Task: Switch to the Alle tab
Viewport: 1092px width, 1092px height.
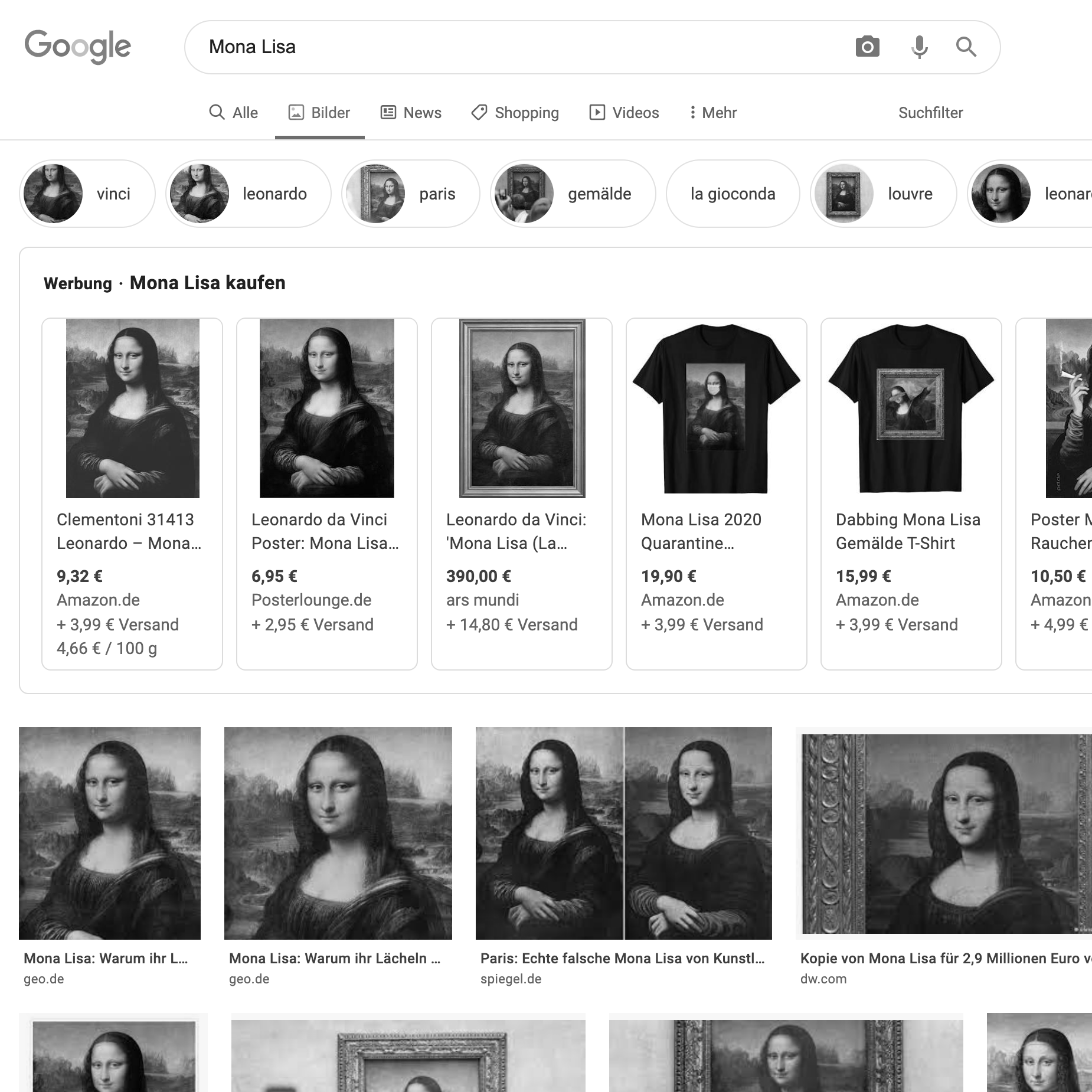Action: tap(234, 112)
